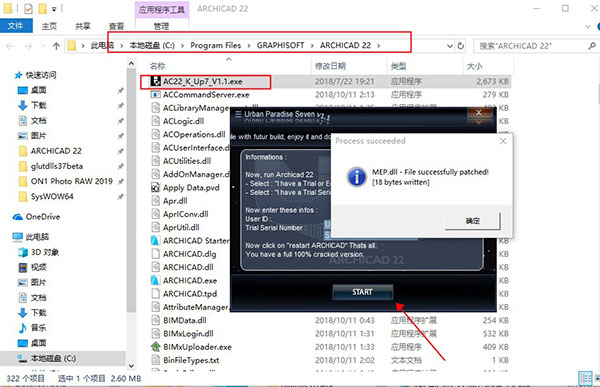The image size is (600, 387).
Task: Expand chevron after Program Files in path
Action: click(249, 46)
